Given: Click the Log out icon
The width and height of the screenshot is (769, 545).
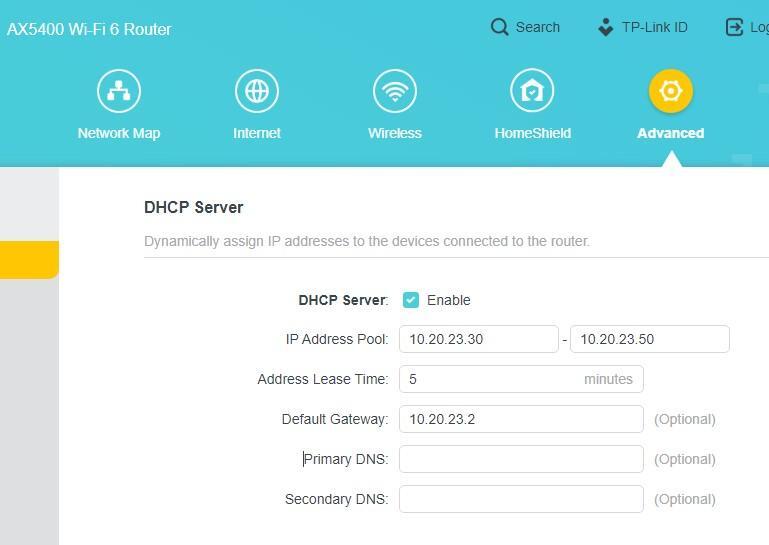Looking at the screenshot, I should (x=734, y=27).
